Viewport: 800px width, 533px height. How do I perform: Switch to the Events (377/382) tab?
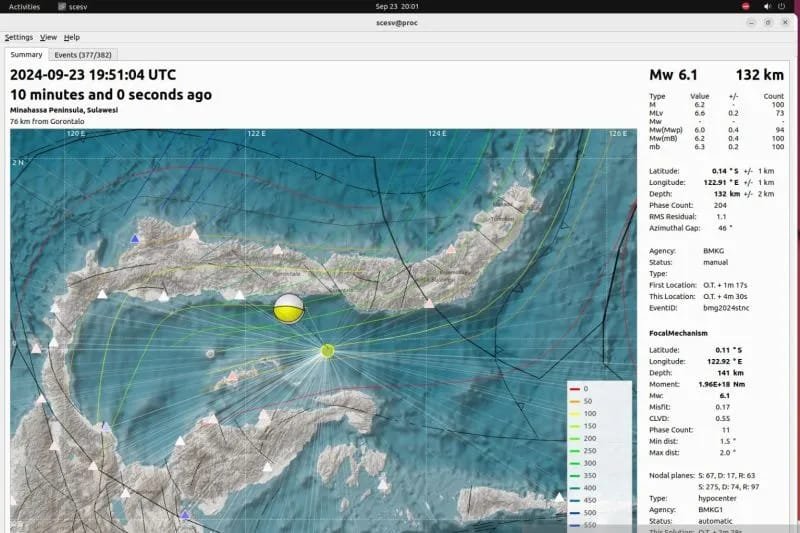[82, 55]
